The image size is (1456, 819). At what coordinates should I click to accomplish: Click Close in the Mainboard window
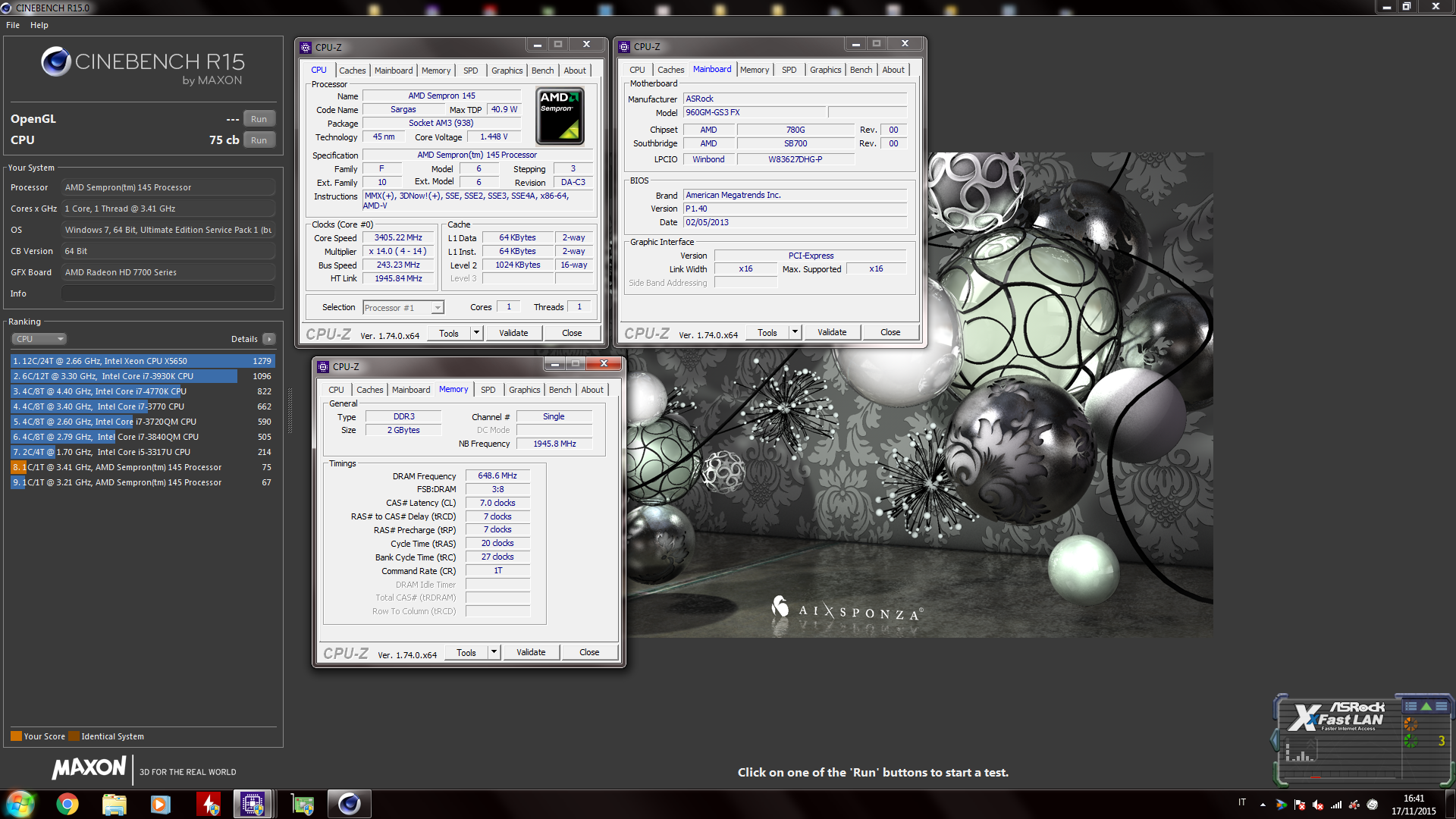click(890, 332)
